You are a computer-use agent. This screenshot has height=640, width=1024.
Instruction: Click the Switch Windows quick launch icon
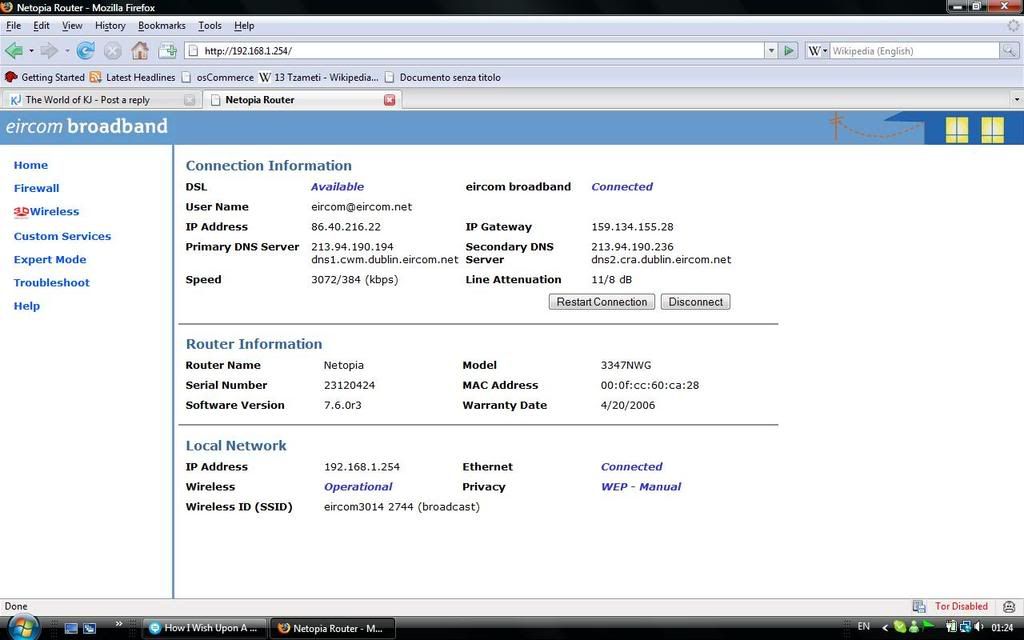[x=89, y=628]
